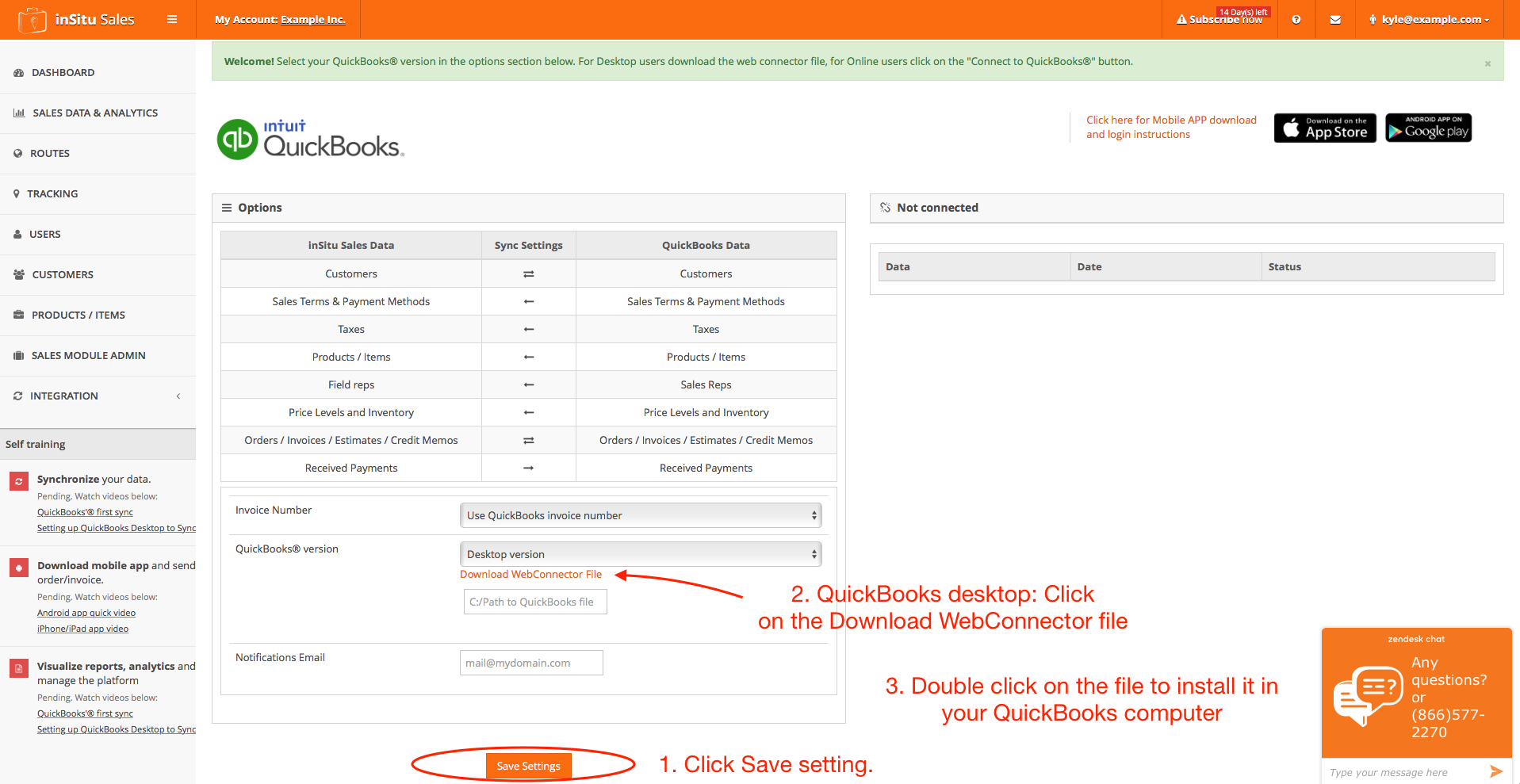
Task: Go to Dashboard in the sidebar
Action: coord(63,73)
